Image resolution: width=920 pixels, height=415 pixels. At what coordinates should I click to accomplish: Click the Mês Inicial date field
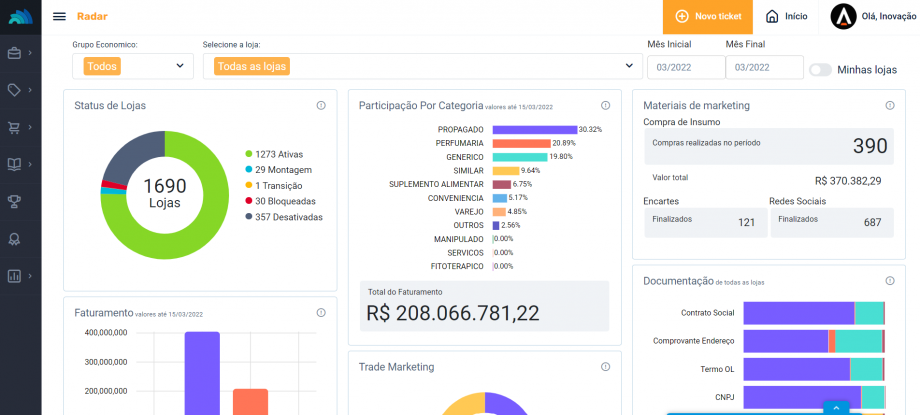point(685,67)
